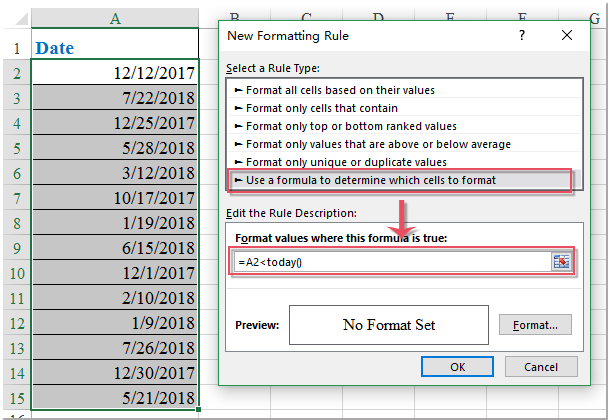Click the formula input field
The image size is (608, 420).
[x=390, y=261]
